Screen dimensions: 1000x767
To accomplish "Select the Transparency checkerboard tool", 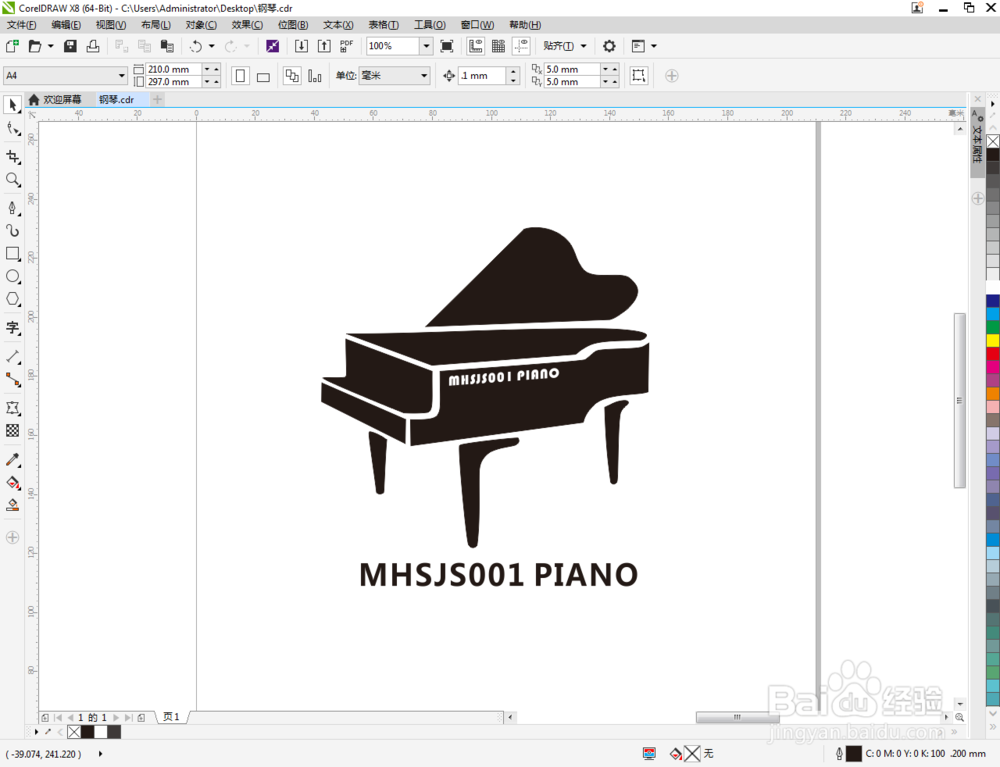I will point(12,431).
